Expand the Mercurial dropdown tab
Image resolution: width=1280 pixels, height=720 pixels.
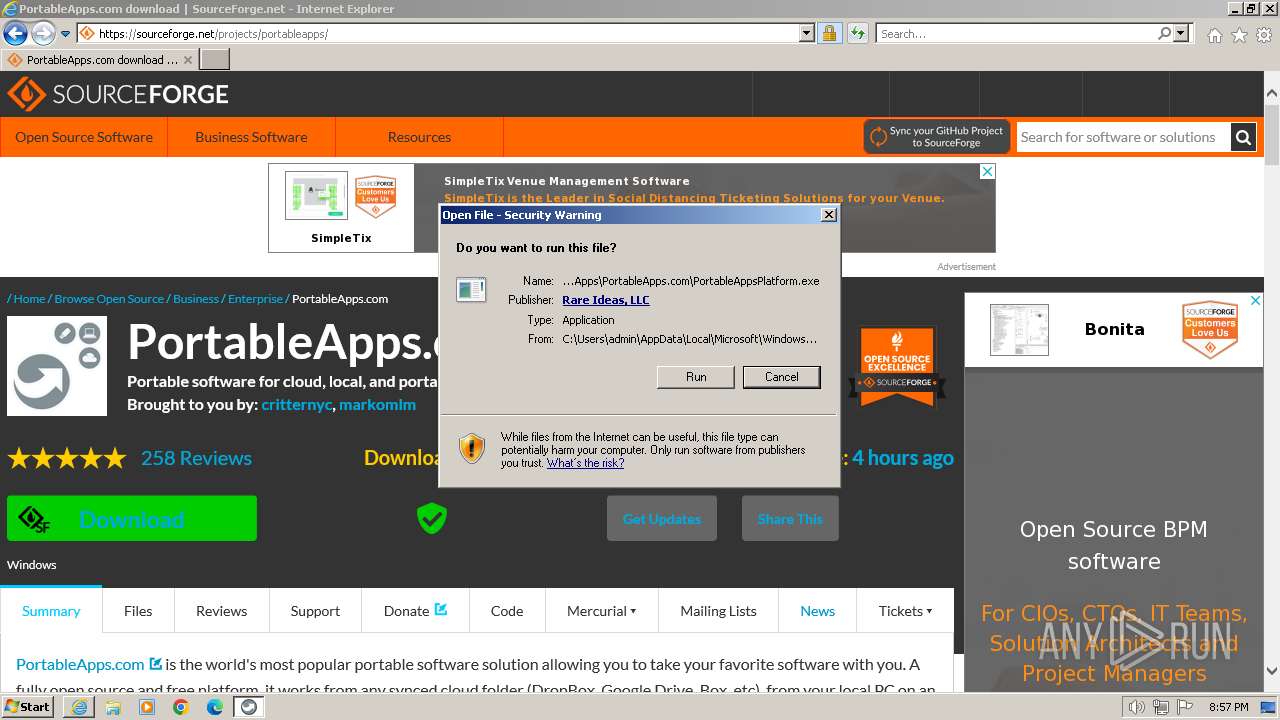(601, 611)
